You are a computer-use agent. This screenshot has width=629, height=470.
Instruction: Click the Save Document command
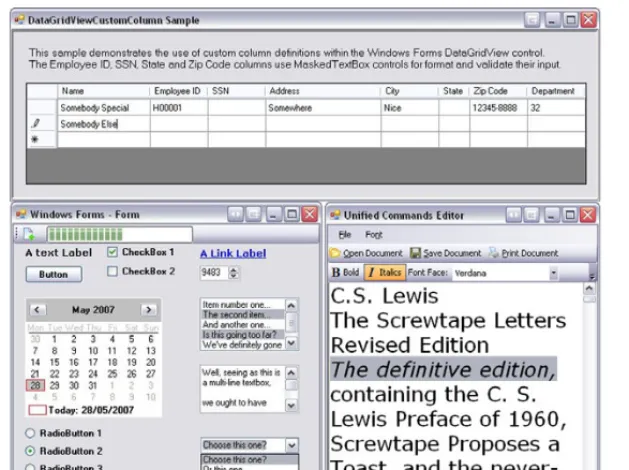[446, 253]
